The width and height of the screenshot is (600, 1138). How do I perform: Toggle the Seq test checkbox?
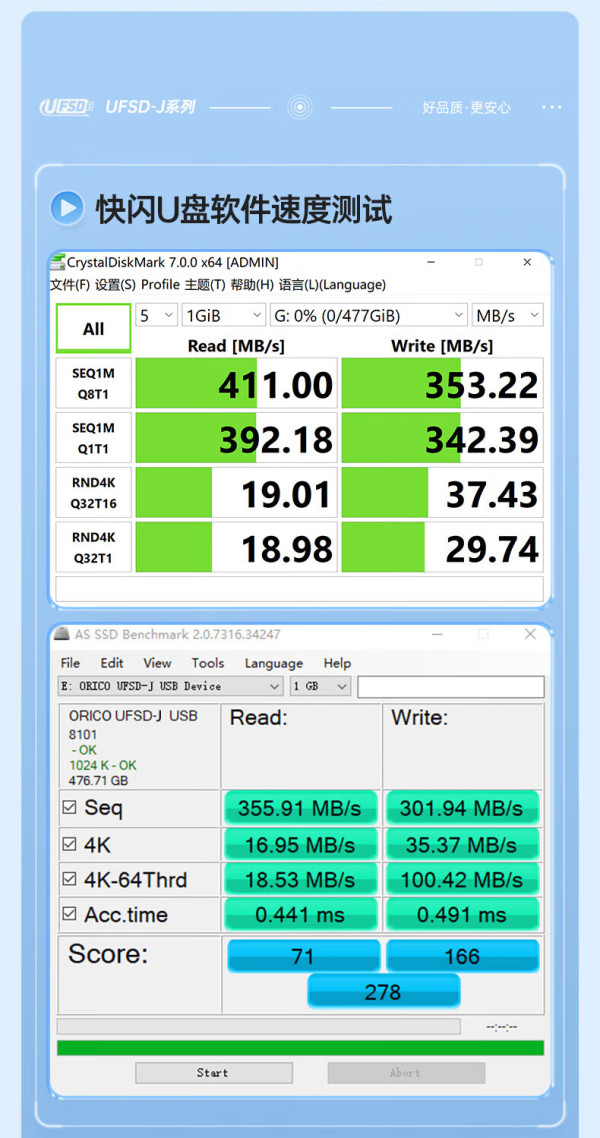pos(69,808)
